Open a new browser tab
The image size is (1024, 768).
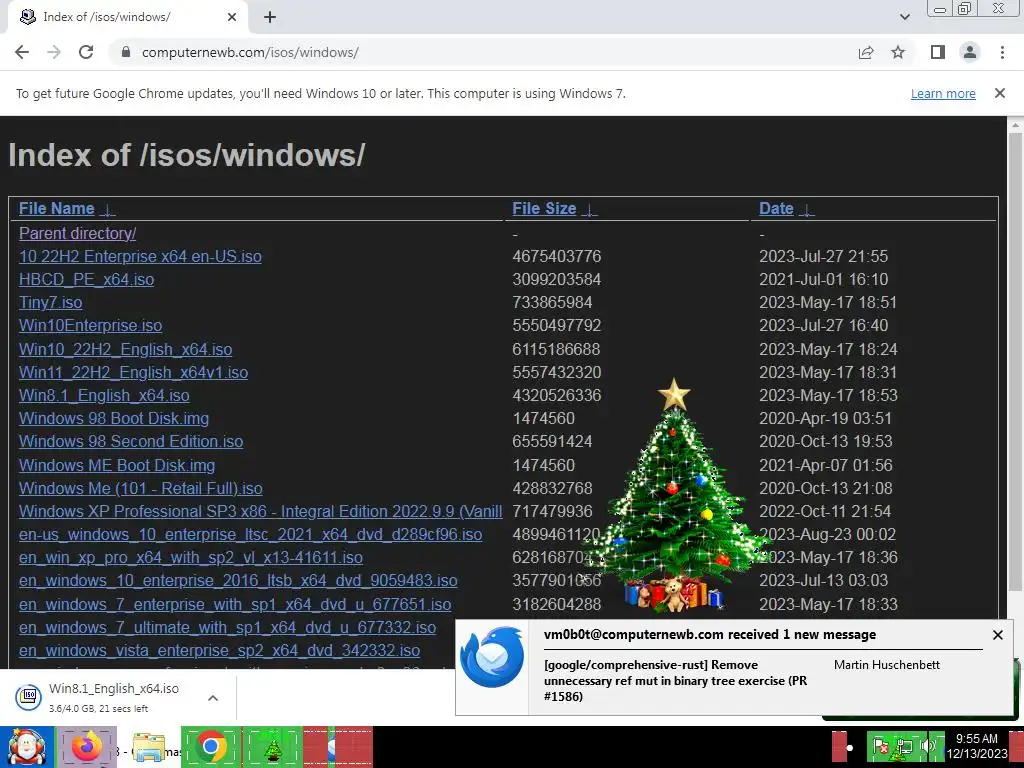[270, 18]
